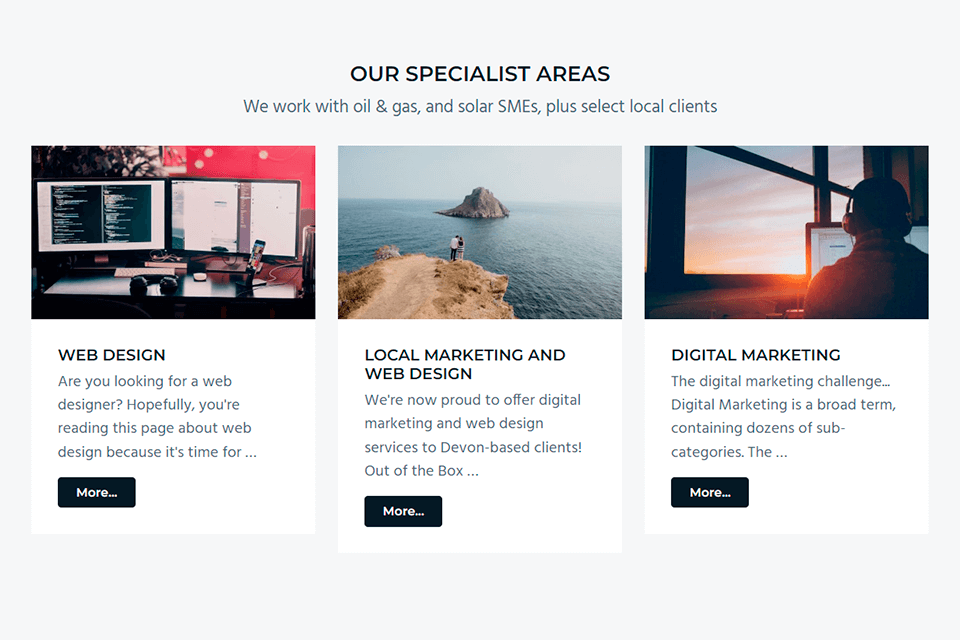Select the sunset window silhouette photo

(x=786, y=232)
